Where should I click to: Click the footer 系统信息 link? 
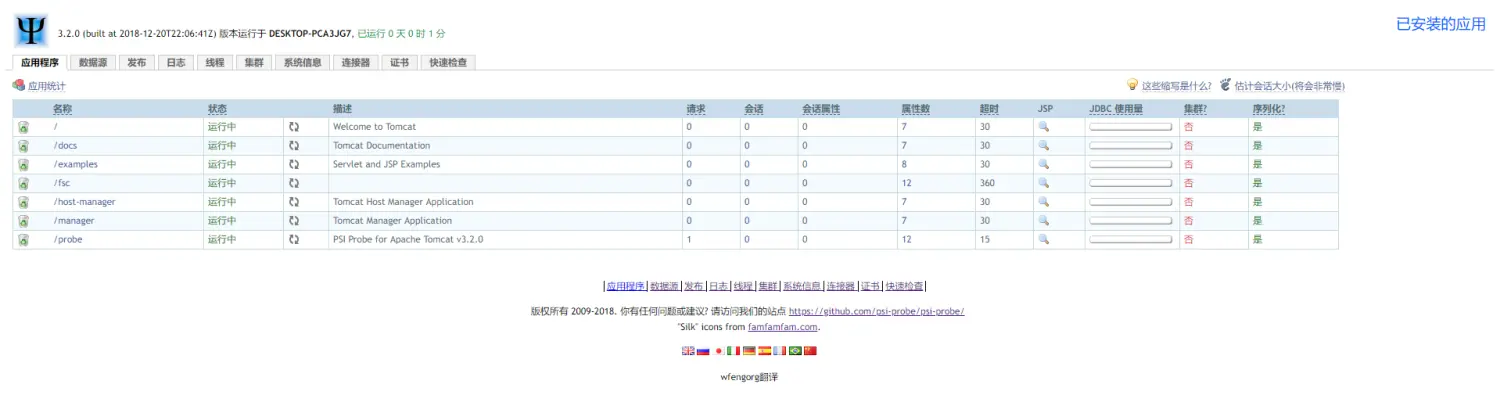[x=803, y=286]
